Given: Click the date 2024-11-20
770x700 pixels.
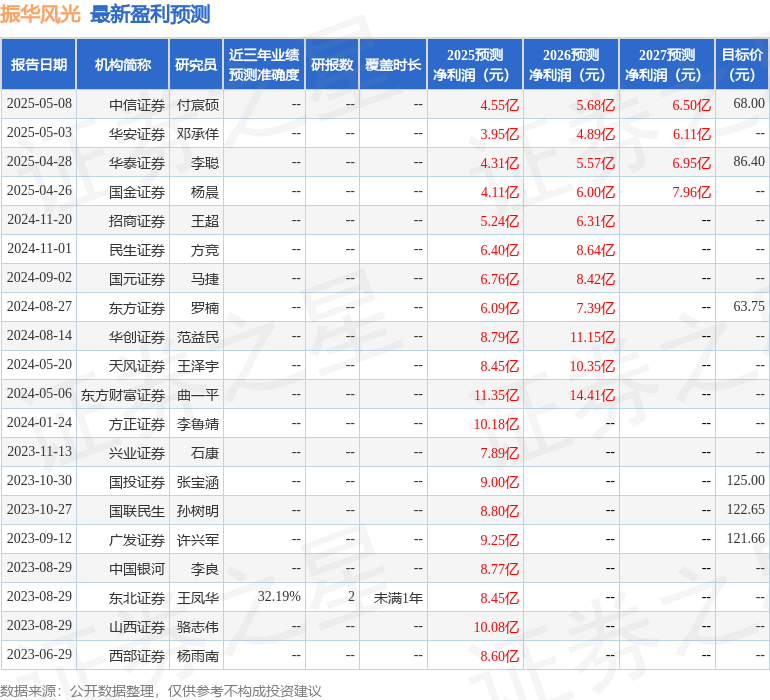Looking at the screenshot, I should [x=39, y=220].
